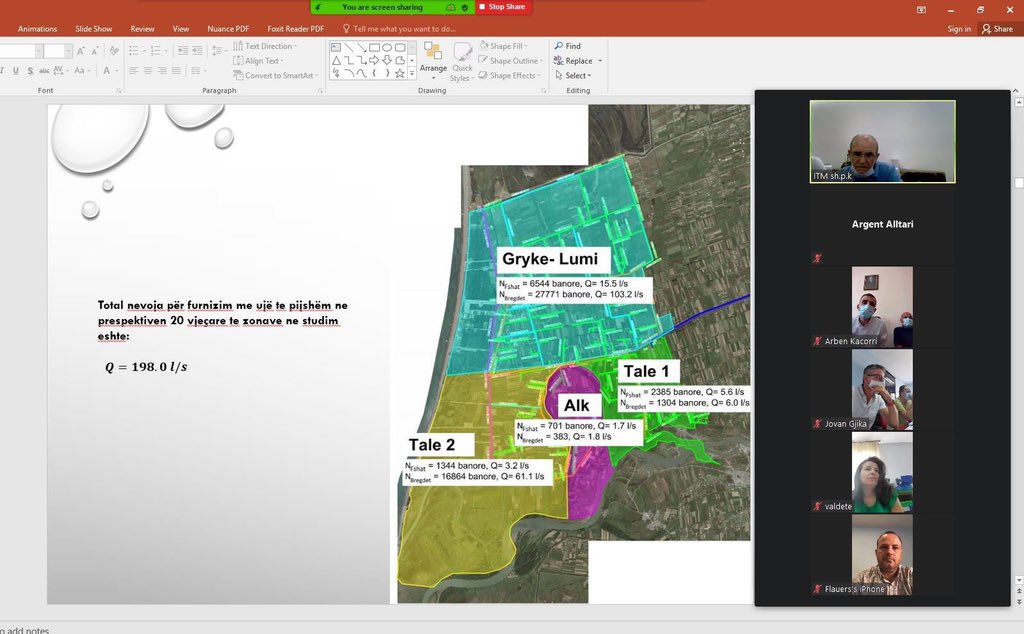Click the Share button in the ribbon

(997, 29)
